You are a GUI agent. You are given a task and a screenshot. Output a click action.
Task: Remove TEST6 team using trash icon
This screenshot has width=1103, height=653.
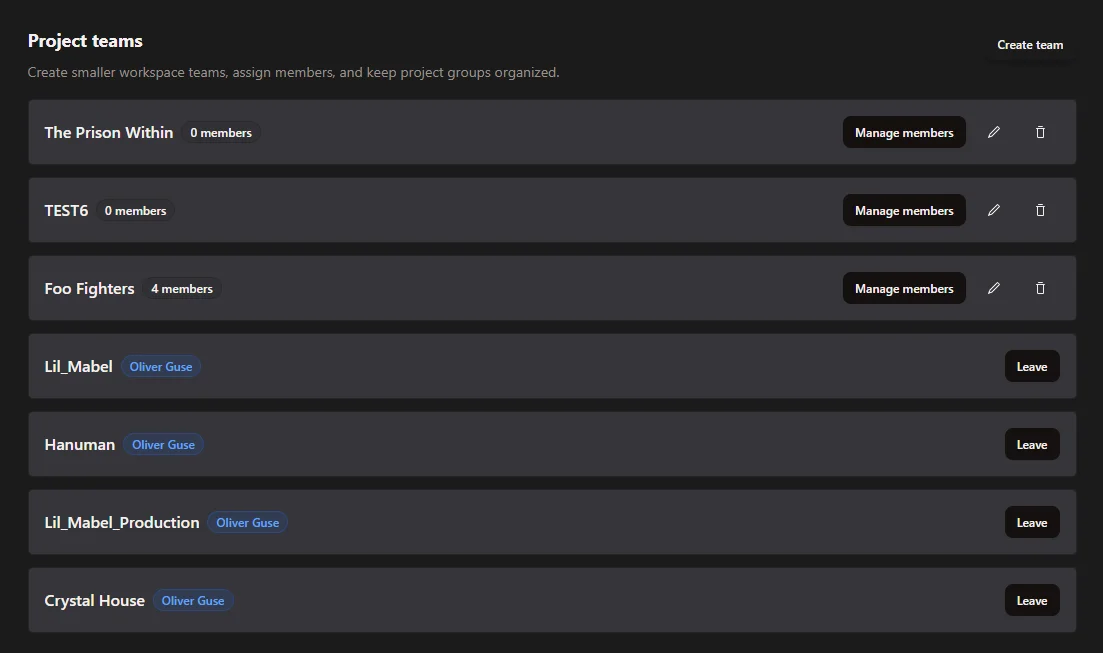click(1040, 210)
